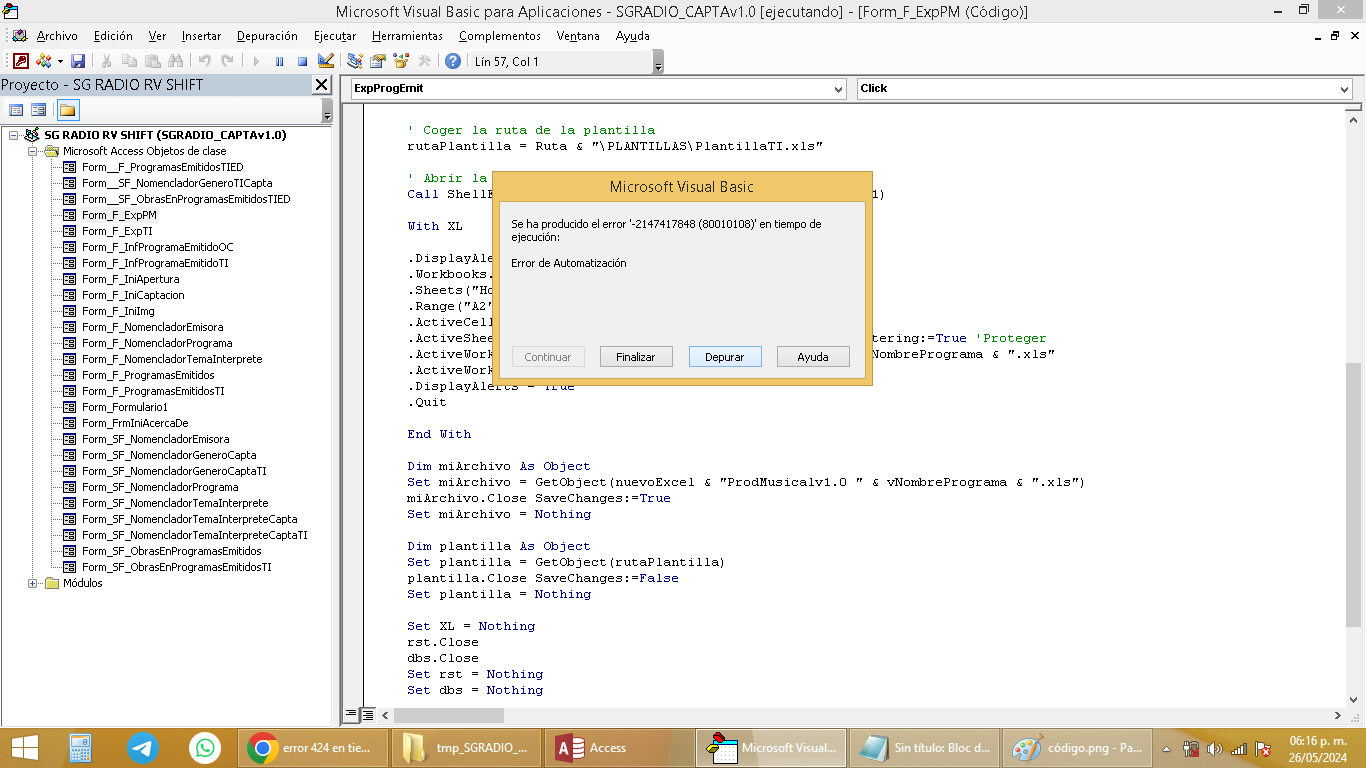Click the Reset (stop) toolbar icon
Screen dimensions: 1366x768
click(x=302, y=61)
